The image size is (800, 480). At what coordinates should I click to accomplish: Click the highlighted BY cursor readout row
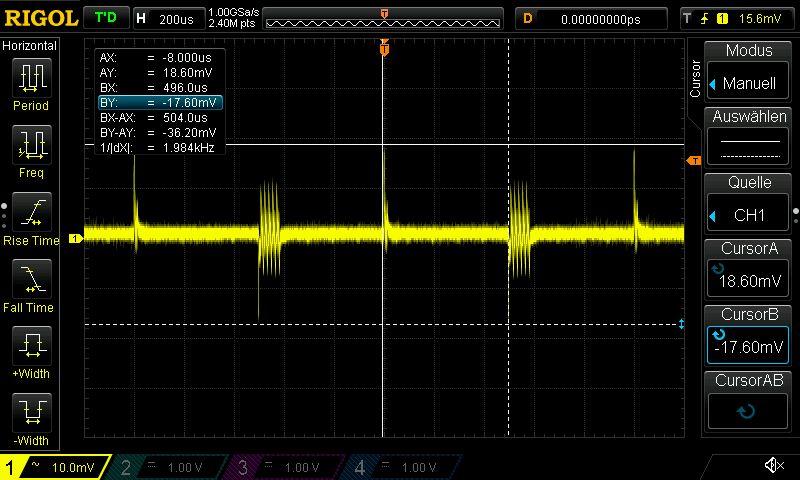point(159,103)
